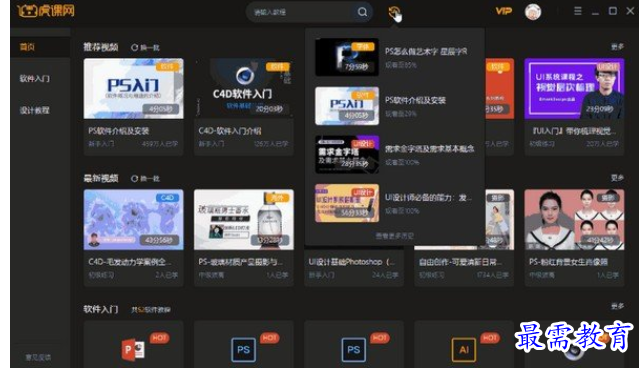This screenshot has height=368, width=639.
Task: Open the PS入门 thumbnail in 推荐视频
Action: [133, 88]
